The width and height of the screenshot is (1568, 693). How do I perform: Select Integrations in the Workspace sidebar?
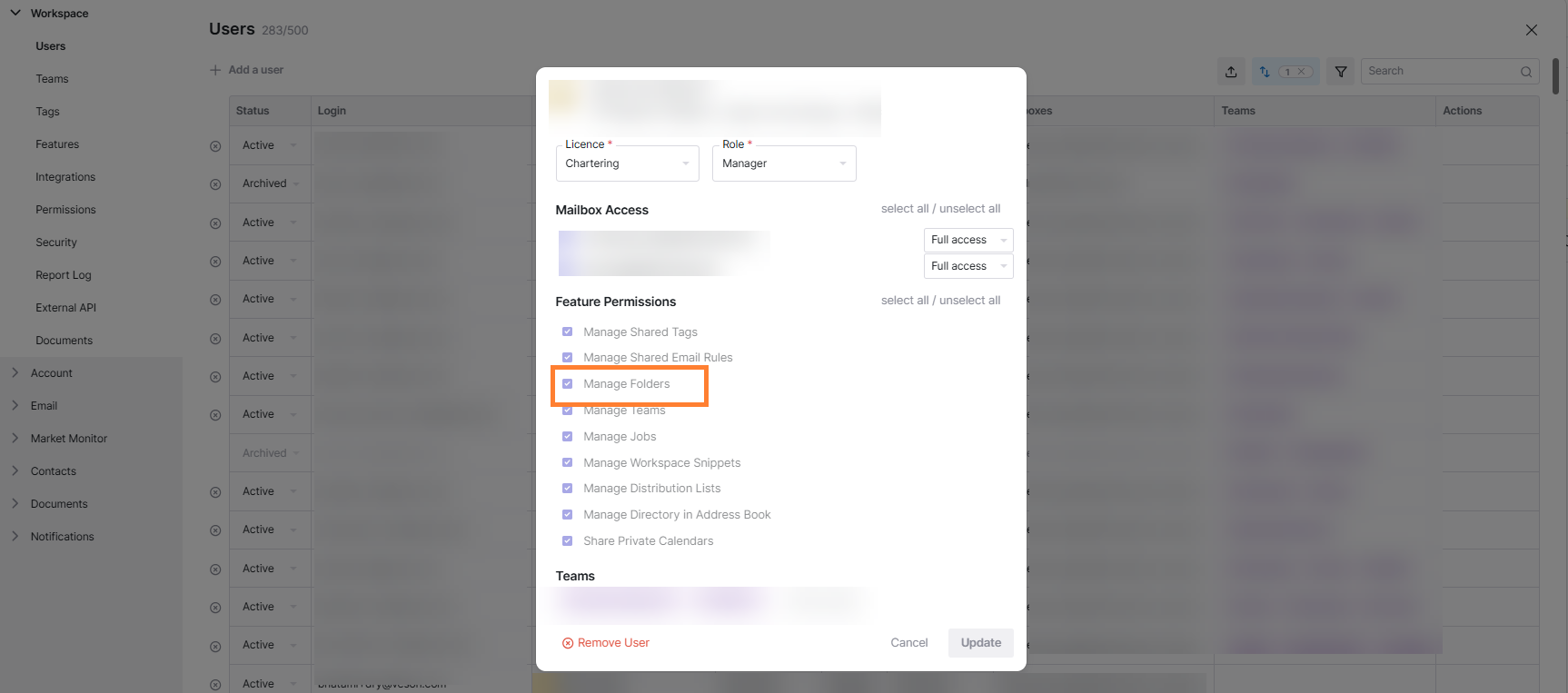pos(65,177)
